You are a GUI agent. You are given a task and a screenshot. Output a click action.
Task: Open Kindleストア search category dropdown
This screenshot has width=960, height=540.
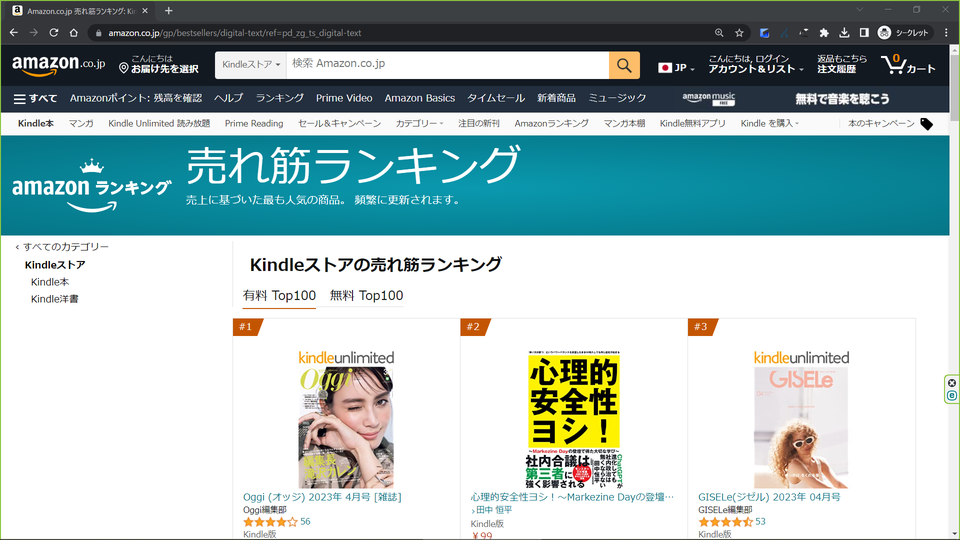(x=250, y=65)
